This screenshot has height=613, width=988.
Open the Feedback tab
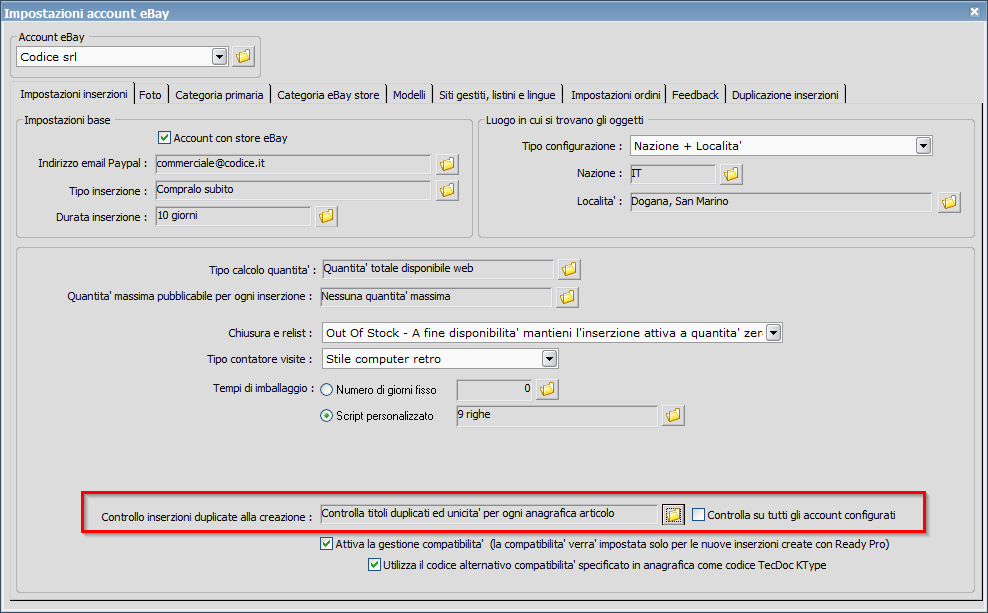[695, 95]
